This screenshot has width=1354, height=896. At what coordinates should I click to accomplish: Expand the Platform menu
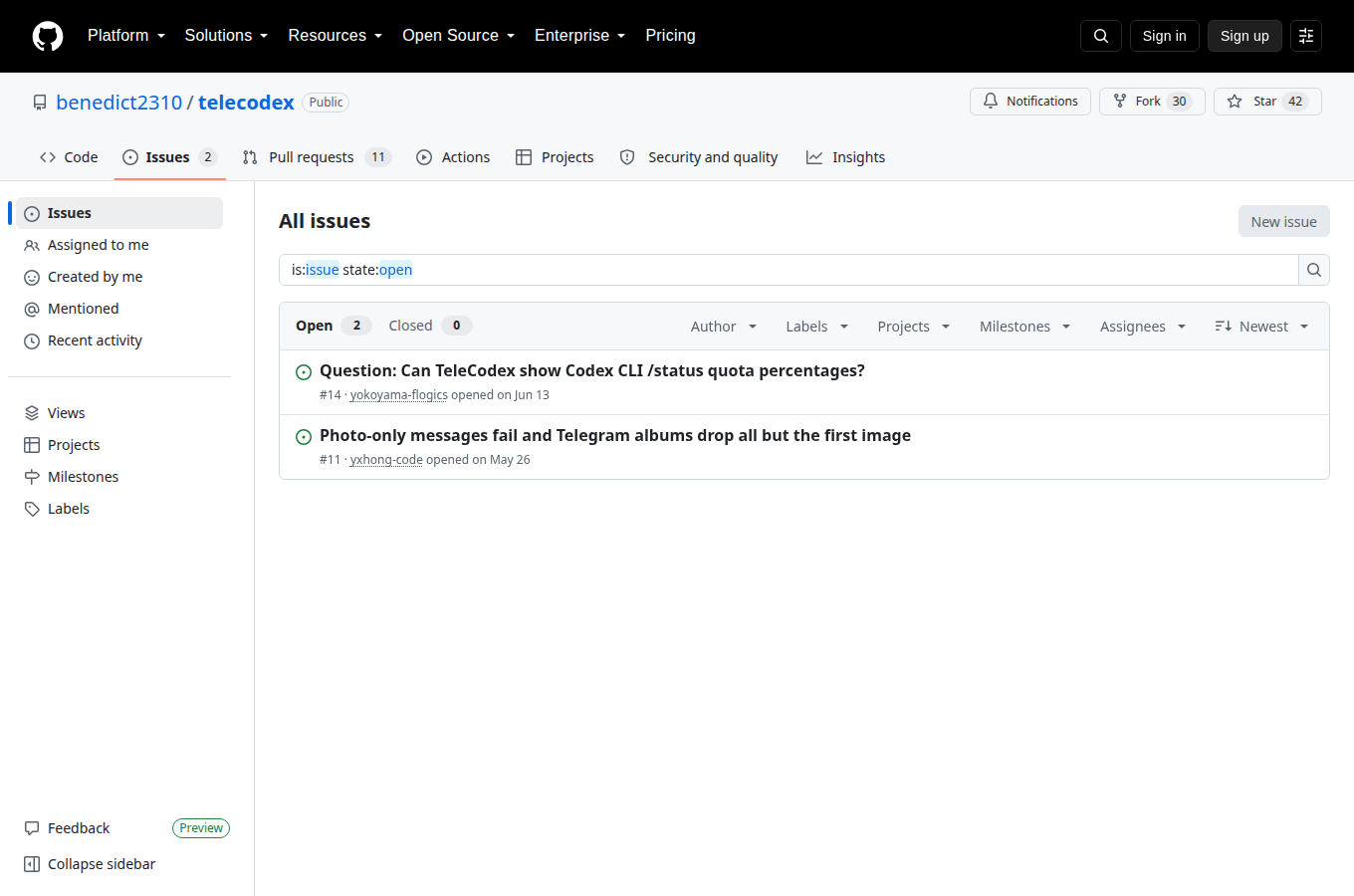[x=126, y=36]
